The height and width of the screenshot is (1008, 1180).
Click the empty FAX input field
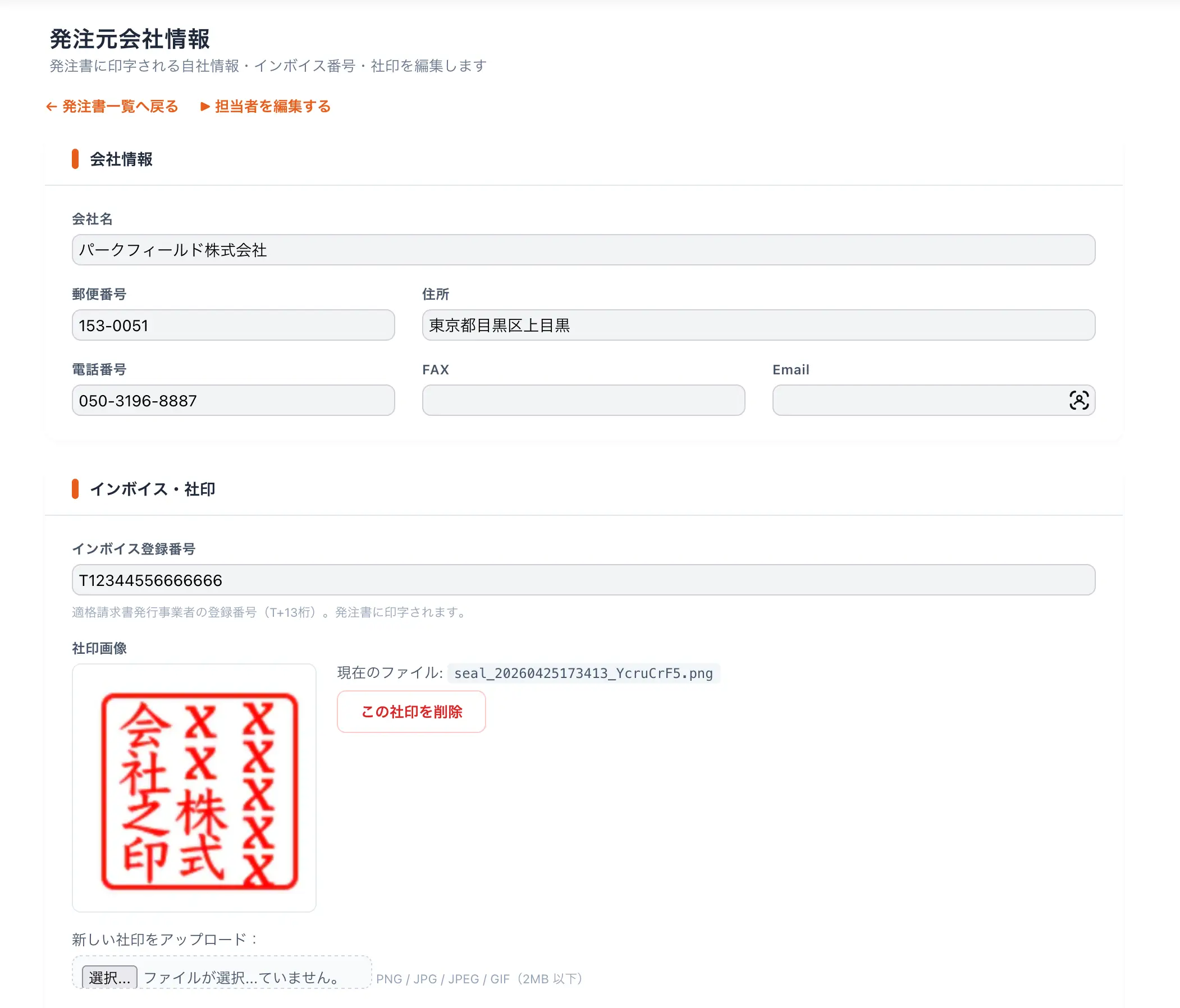[x=583, y=400]
